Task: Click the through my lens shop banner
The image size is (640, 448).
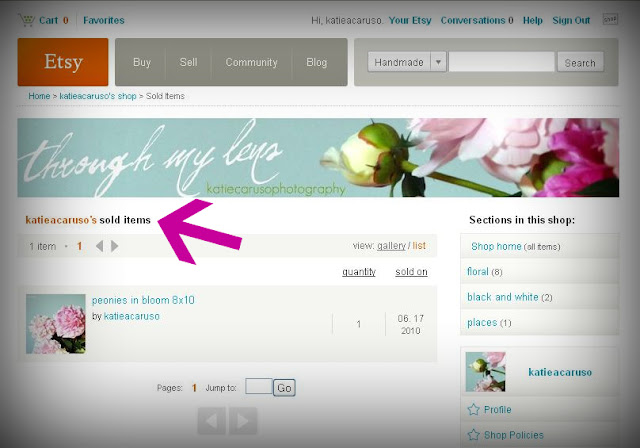Action: tap(318, 157)
